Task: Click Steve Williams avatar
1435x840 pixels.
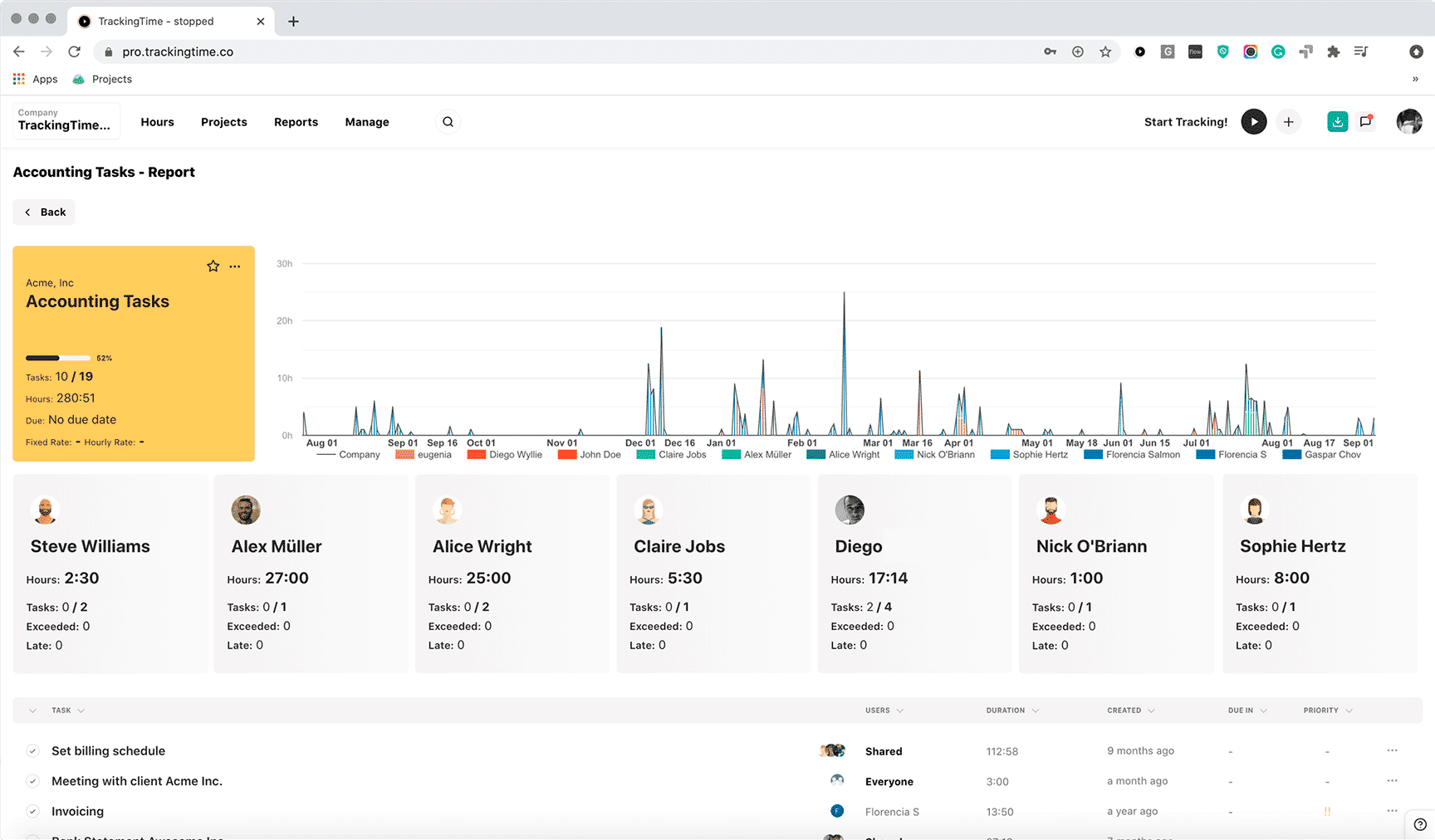Action: point(45,510)
